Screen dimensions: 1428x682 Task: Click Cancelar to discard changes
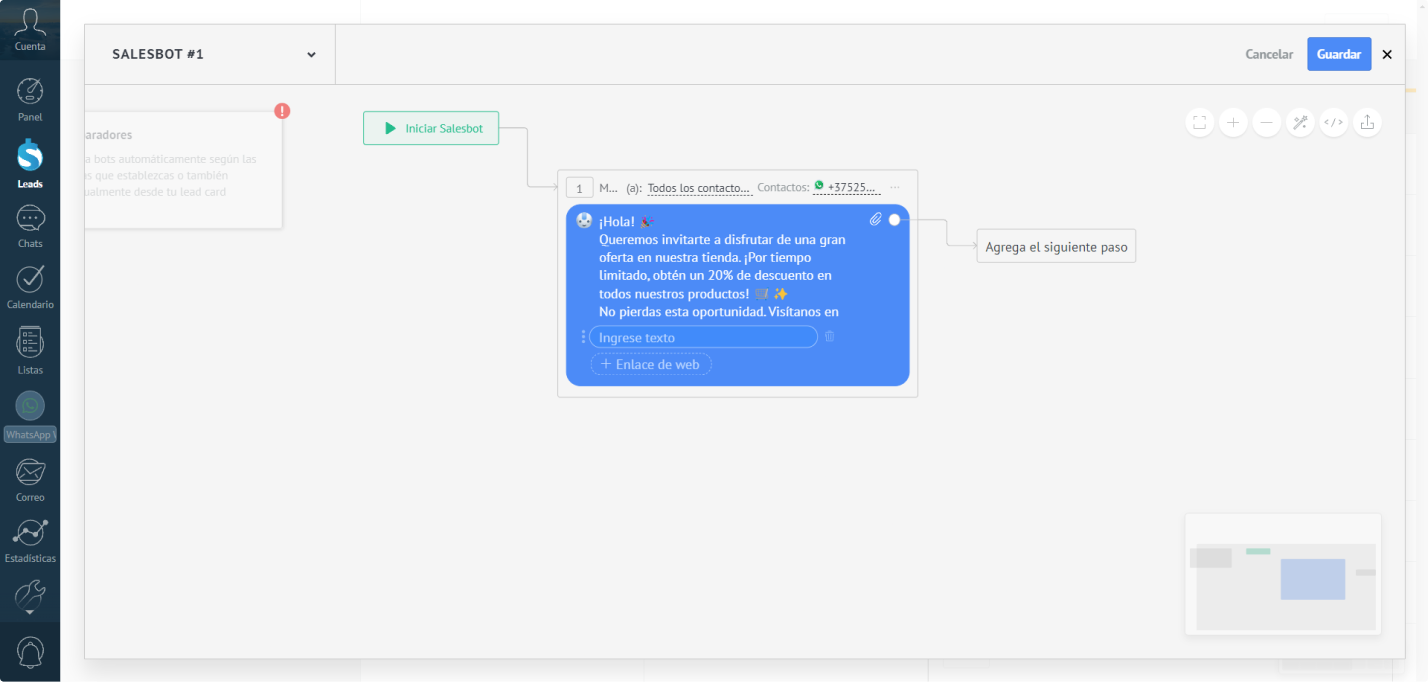point(1268,54)
